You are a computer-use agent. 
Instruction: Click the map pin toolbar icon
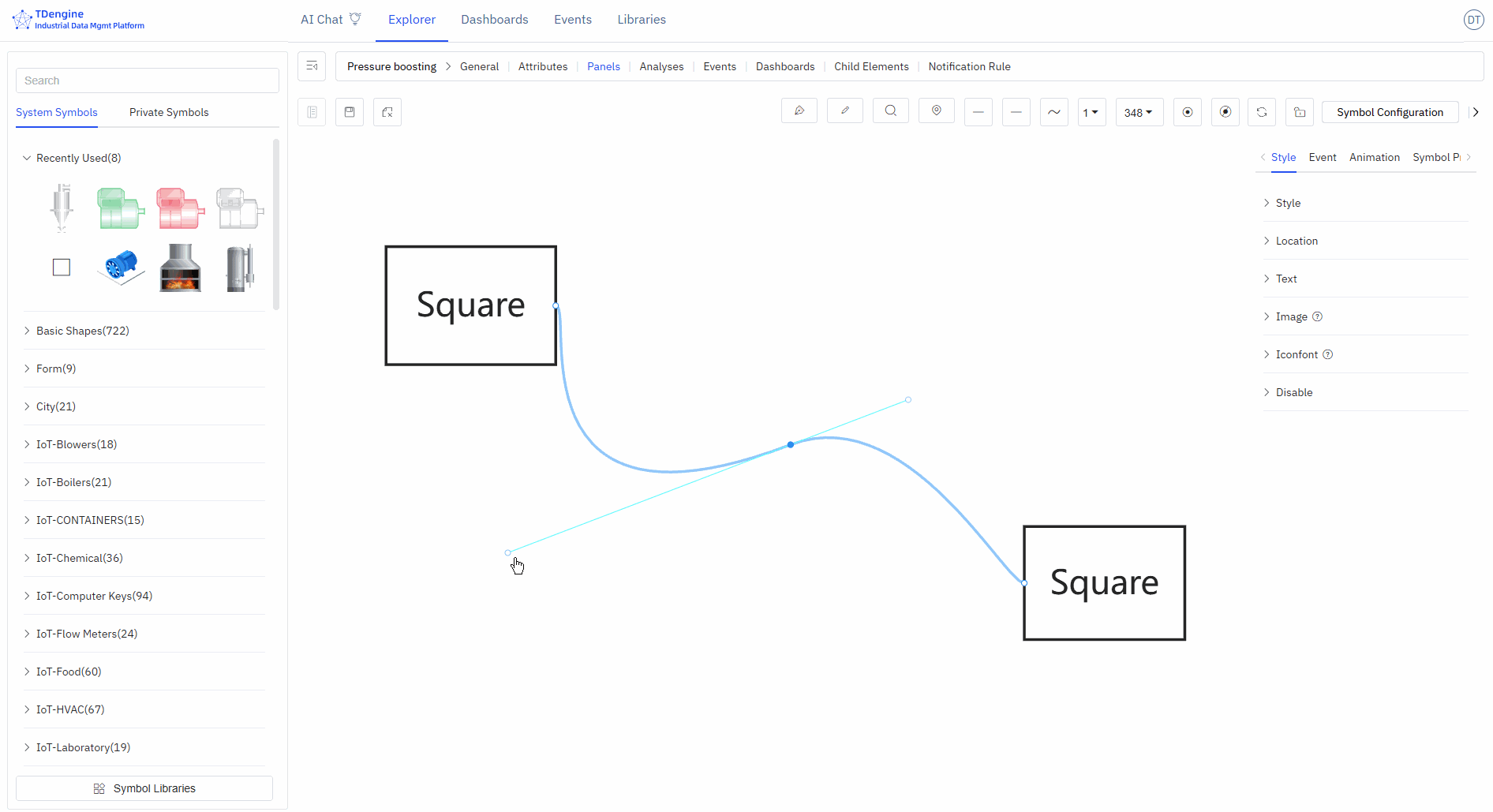pyautogui.click(x=936, y=111)
